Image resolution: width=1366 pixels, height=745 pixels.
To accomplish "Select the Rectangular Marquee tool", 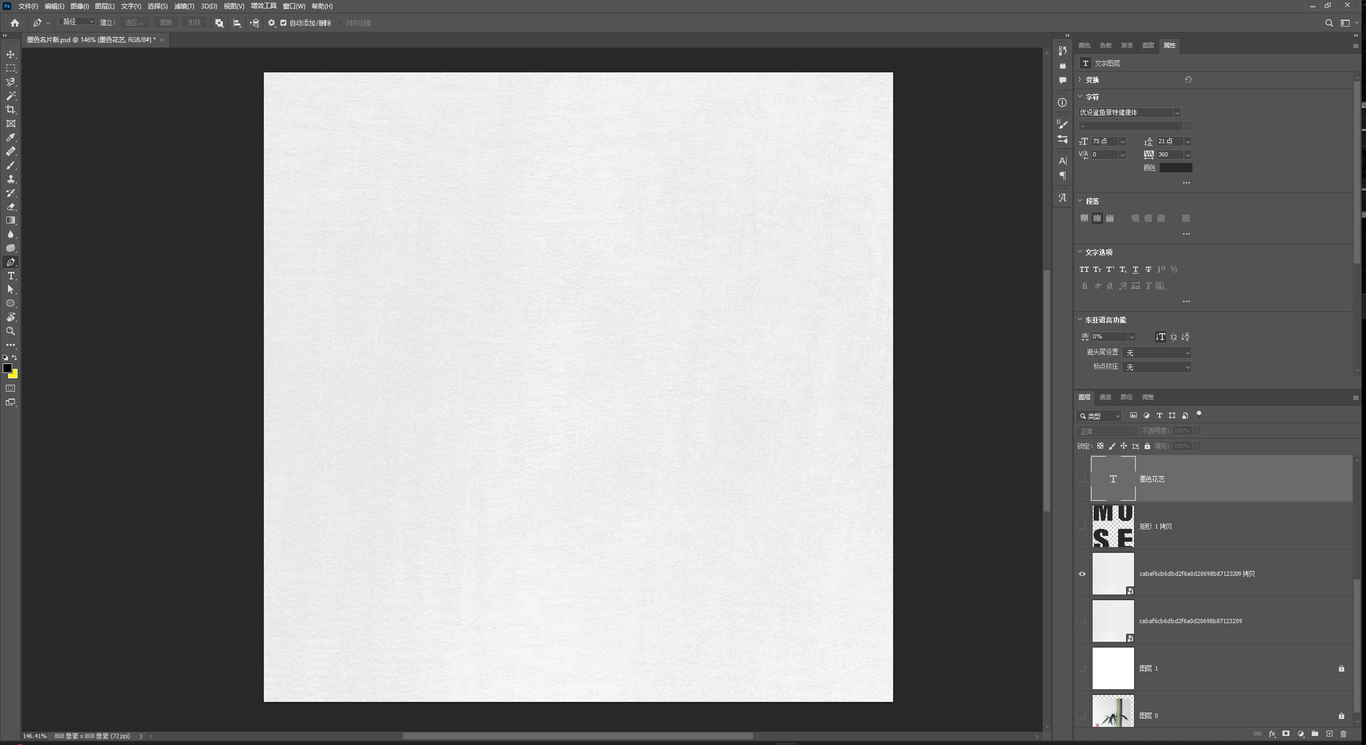I will pos(11,68).
